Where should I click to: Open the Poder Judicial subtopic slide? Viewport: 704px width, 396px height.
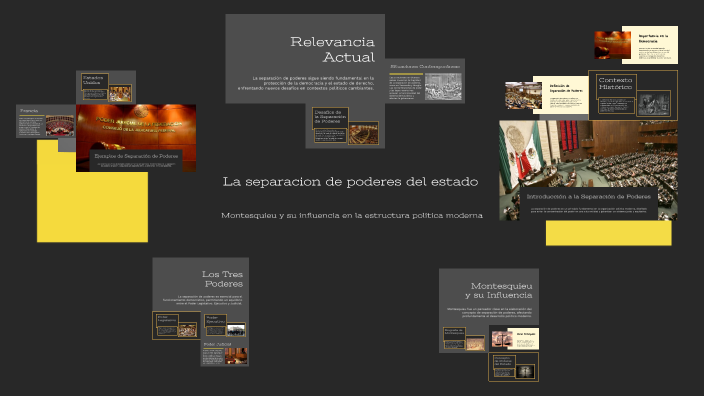224,353
